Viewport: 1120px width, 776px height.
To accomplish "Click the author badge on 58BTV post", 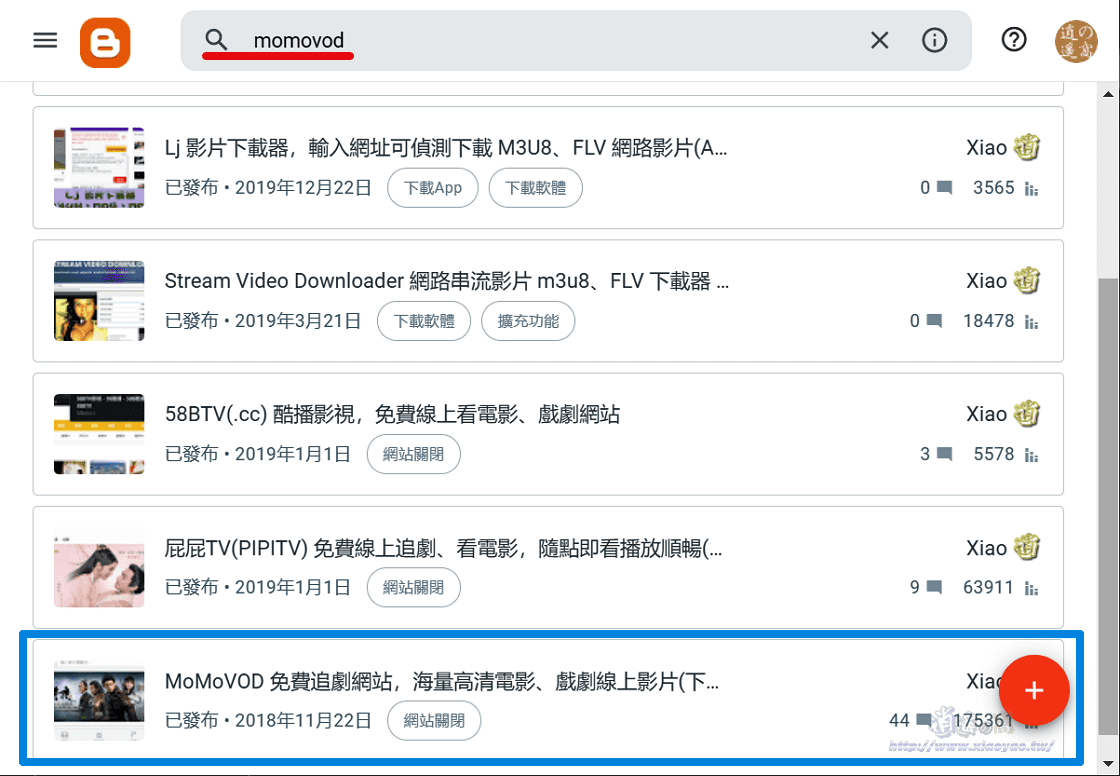I will tap(1027, 414).
